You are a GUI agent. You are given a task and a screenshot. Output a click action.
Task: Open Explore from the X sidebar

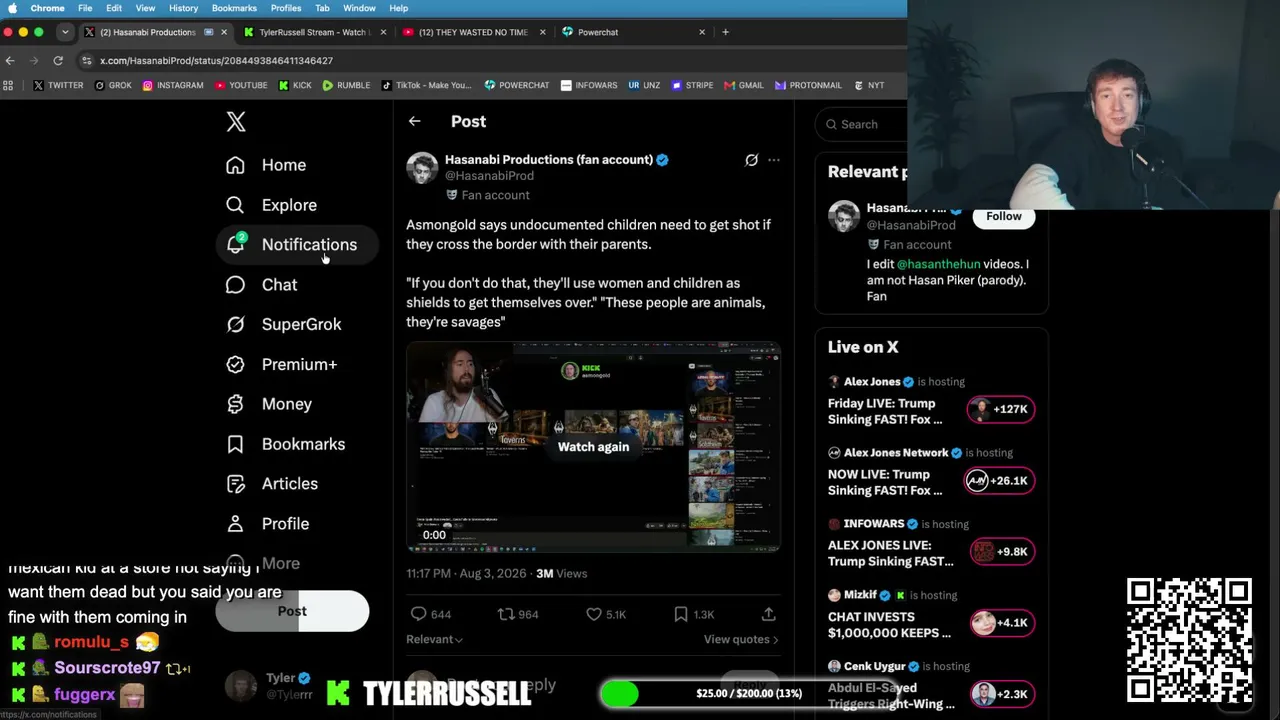(x=271, y=205)
